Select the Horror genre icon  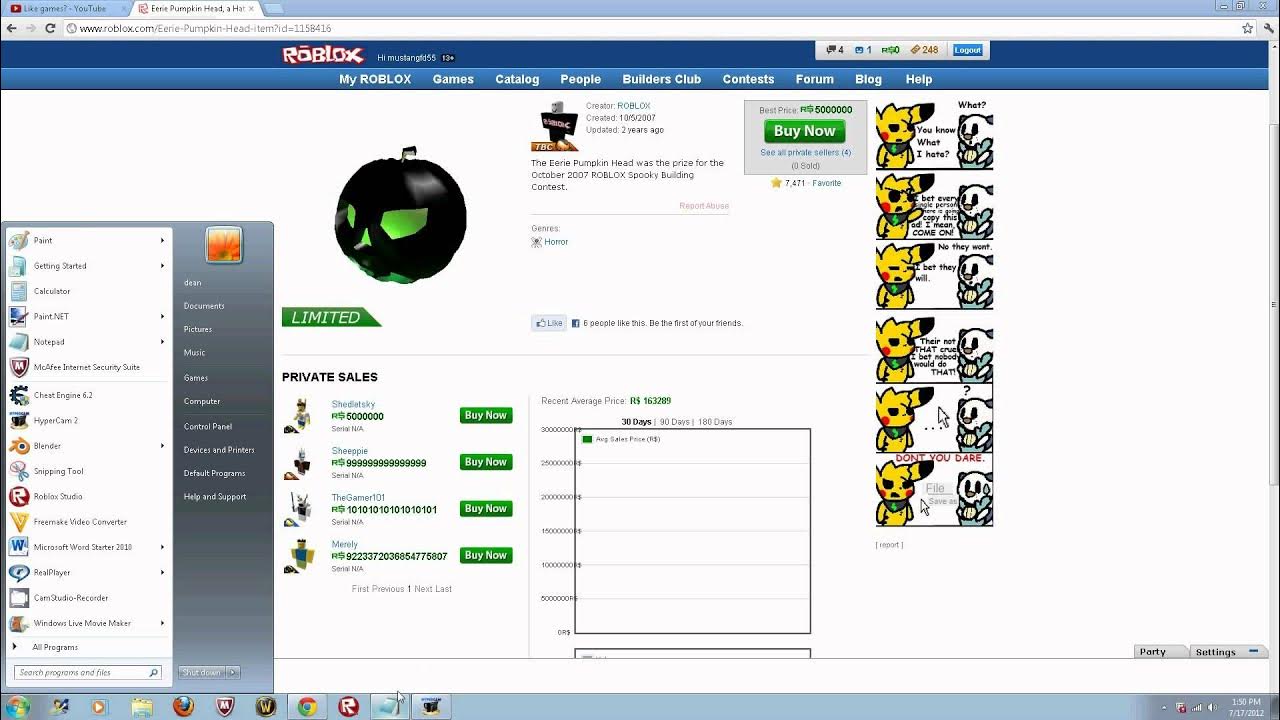point(536,241)
